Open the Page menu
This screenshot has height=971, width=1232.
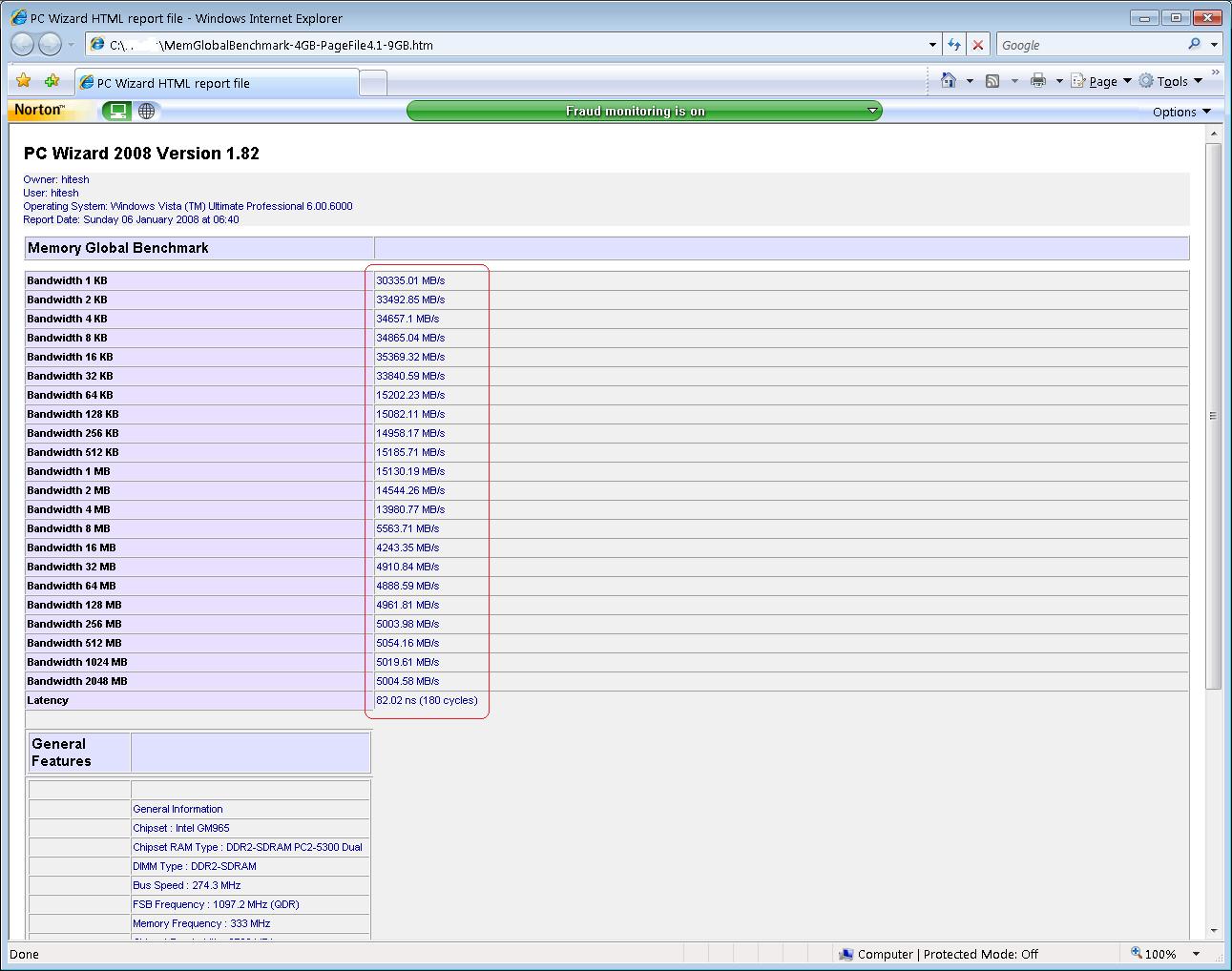[1101, 81]
